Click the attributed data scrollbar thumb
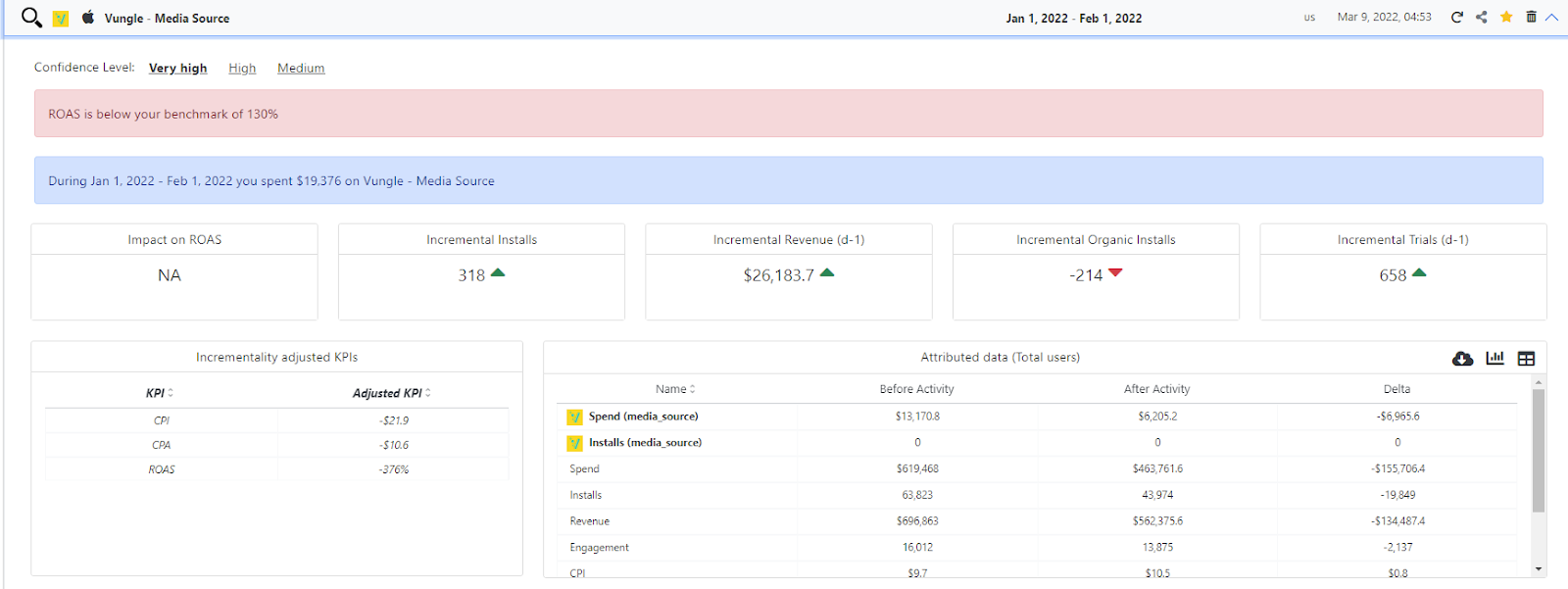The image size is (1568, 589). click(x=1539, y=450)
